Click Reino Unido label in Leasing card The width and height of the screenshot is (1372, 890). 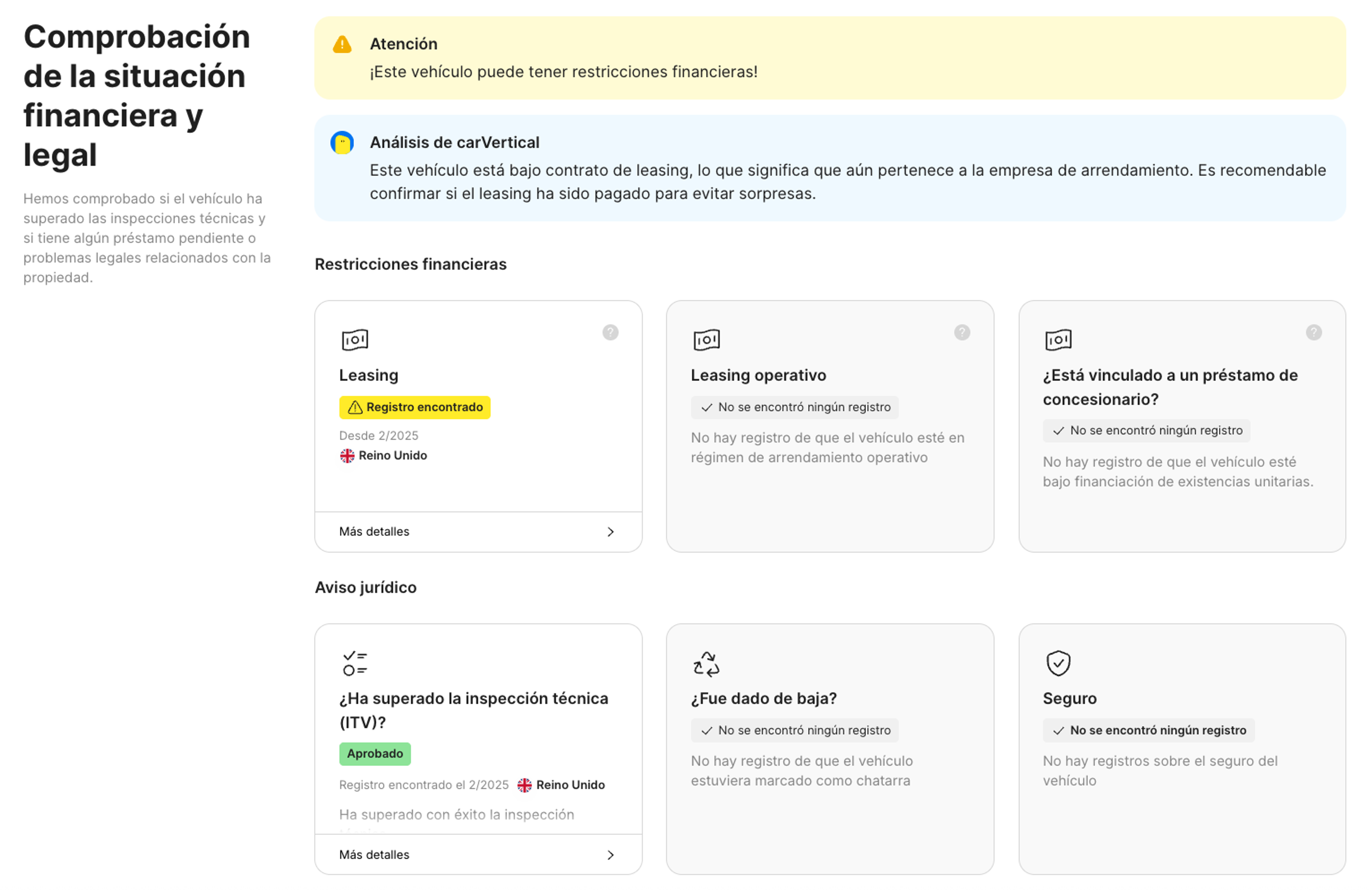393,456
